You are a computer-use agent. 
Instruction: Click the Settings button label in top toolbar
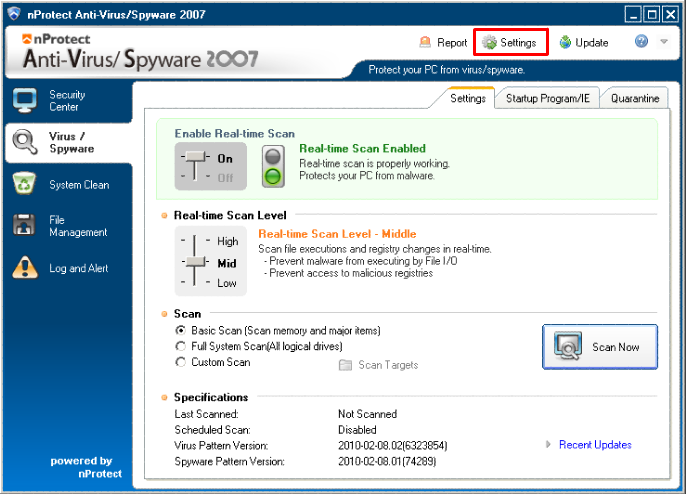pos(518,42)
